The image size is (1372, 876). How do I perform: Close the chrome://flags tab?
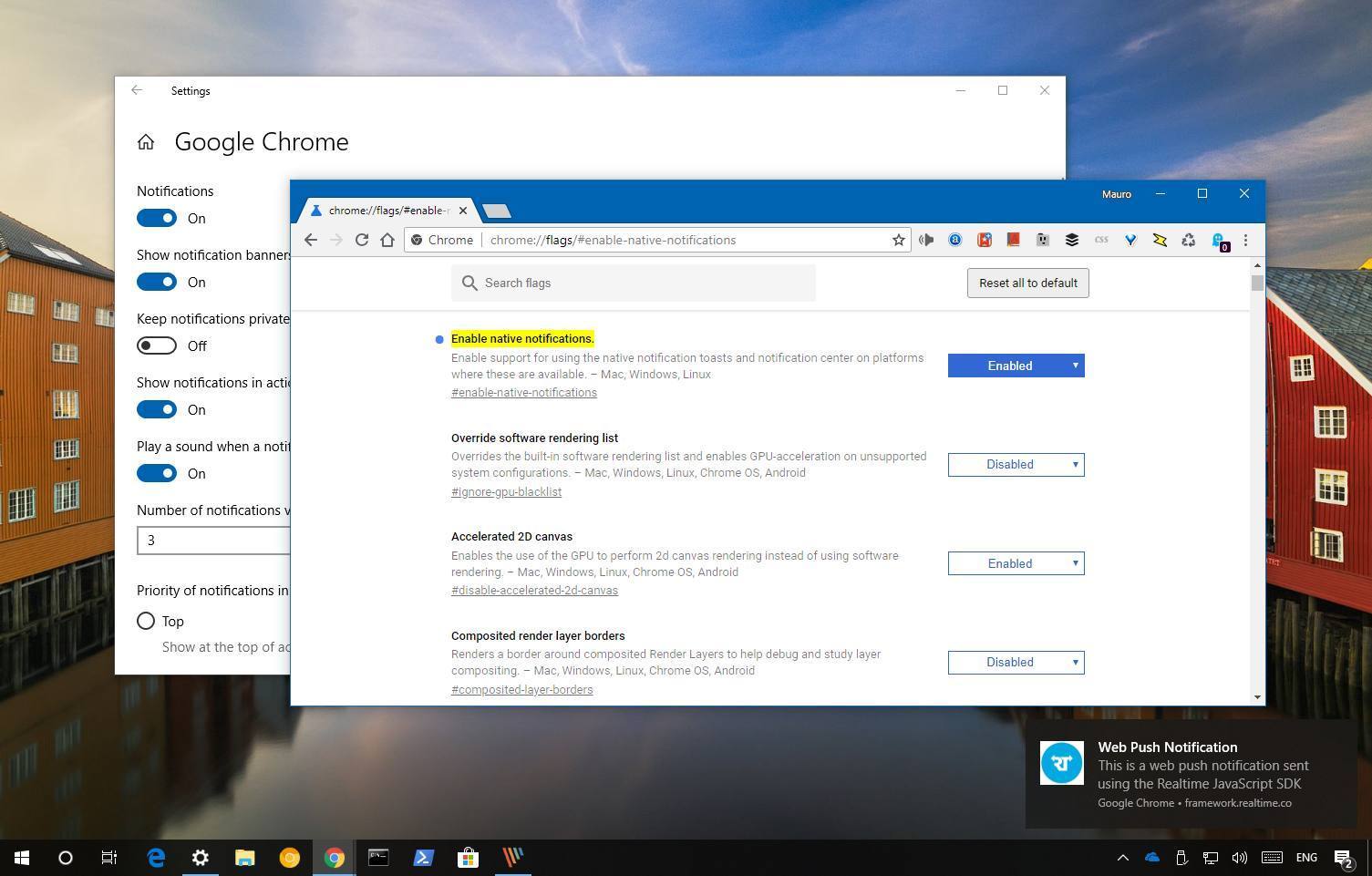pos(463,211)
